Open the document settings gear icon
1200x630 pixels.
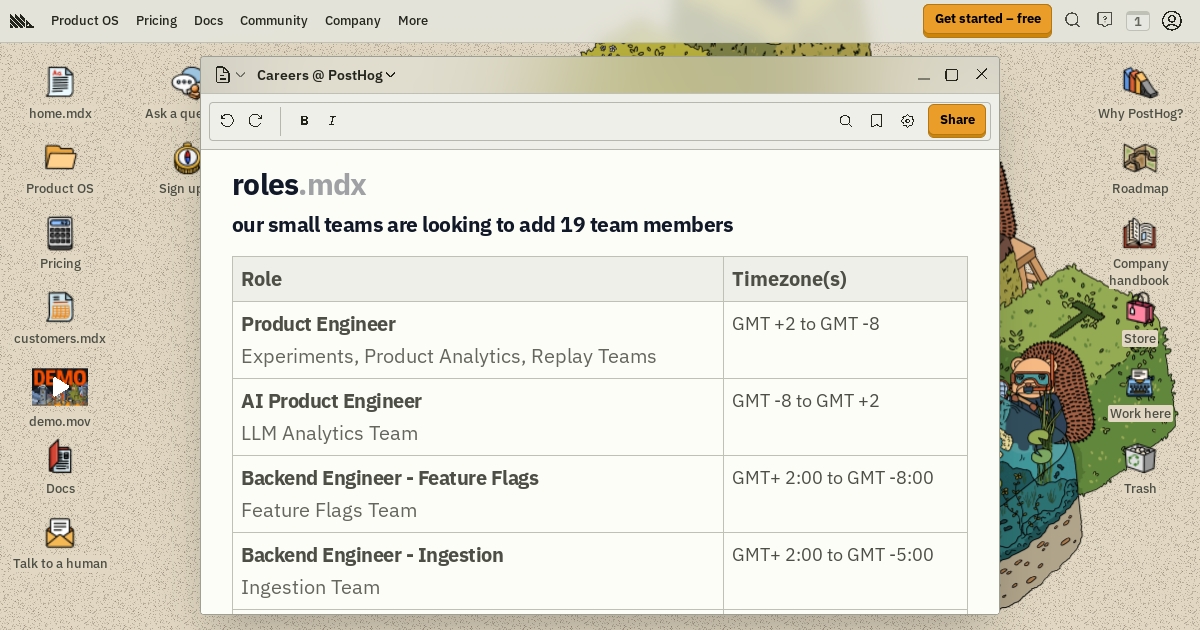pos(907,121)
